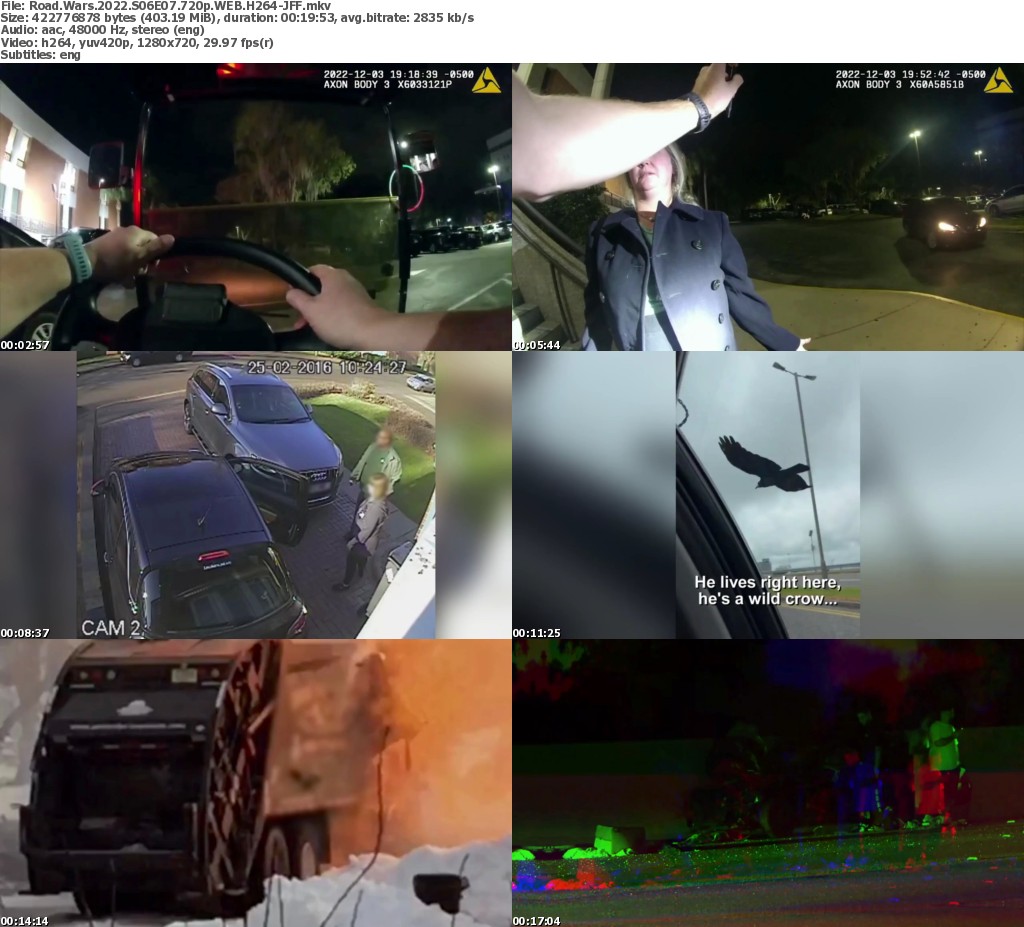Click the 00:05:44 timestamp label
Image resolution: width=1024 pixels, height=927 pixels.
(537, 345)
